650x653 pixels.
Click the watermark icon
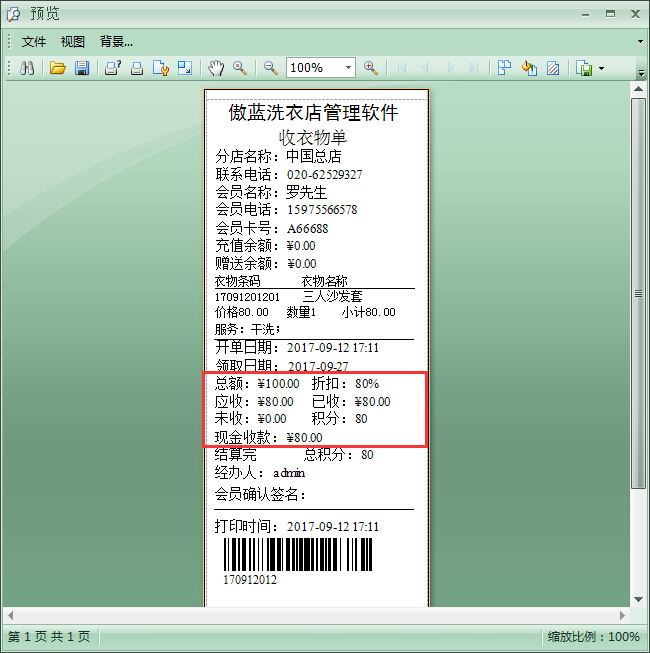(552, 68)
